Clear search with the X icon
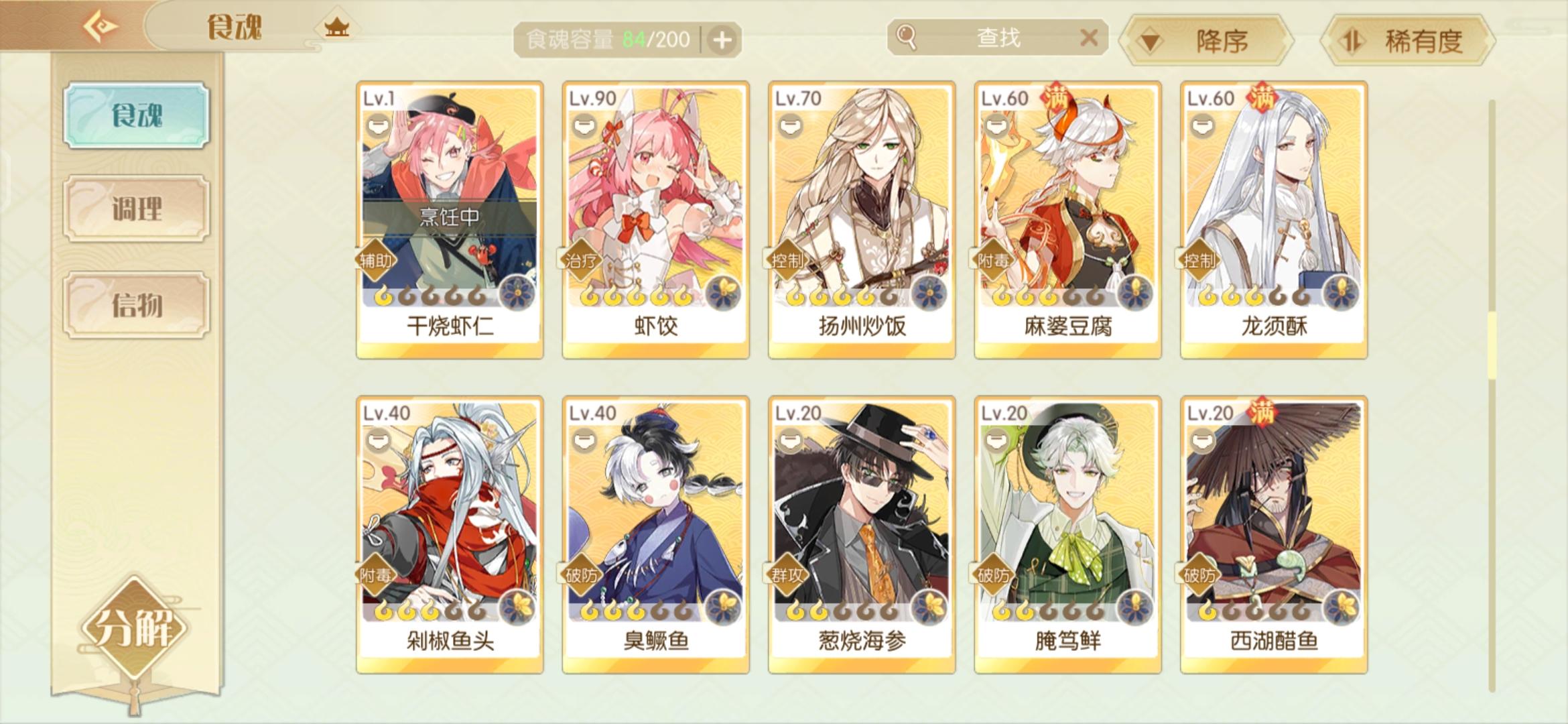The image size is (1568, 724). click(x=1089, y=38)
